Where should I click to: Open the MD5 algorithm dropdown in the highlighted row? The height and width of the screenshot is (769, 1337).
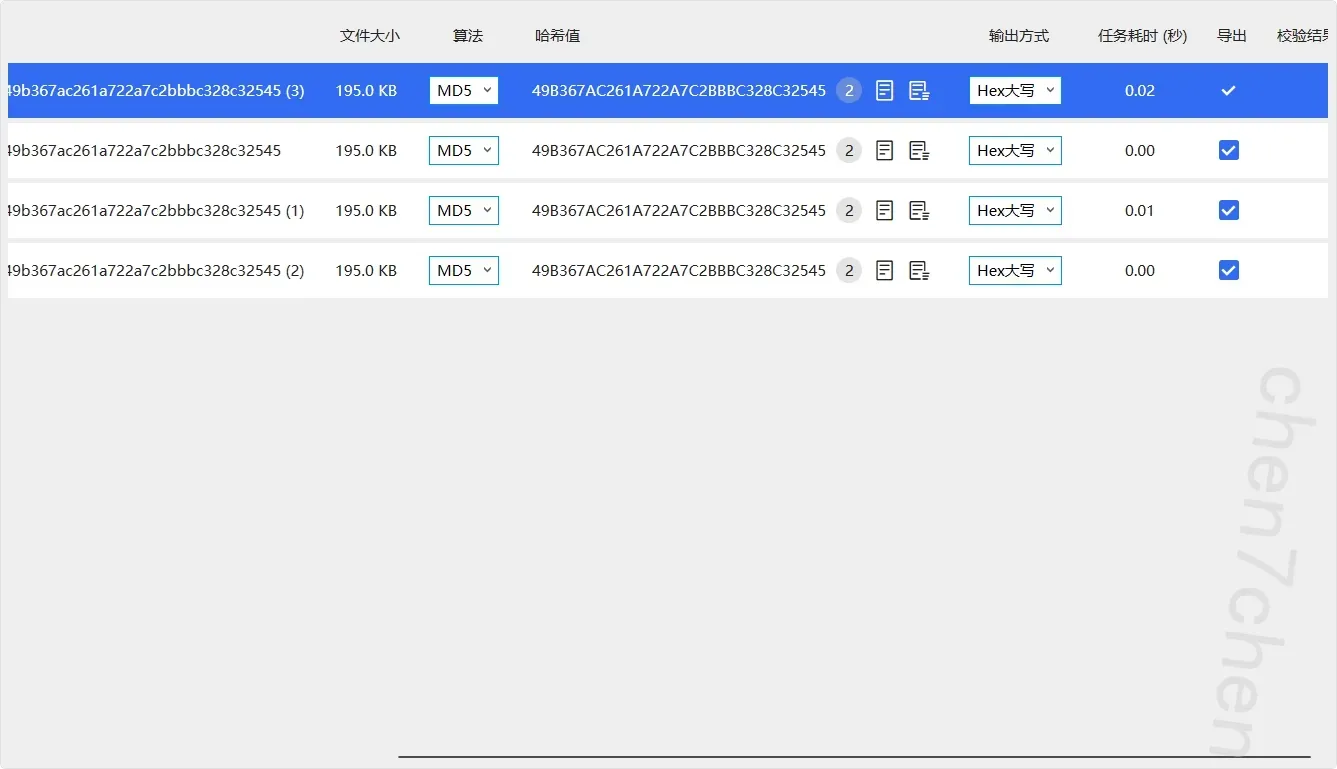coord(464,91)
